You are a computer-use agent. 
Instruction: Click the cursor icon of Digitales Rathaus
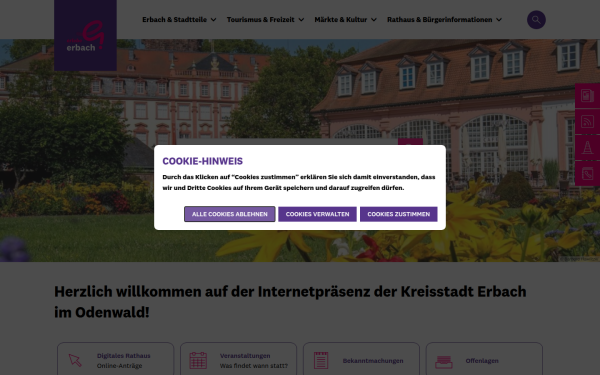75,360
